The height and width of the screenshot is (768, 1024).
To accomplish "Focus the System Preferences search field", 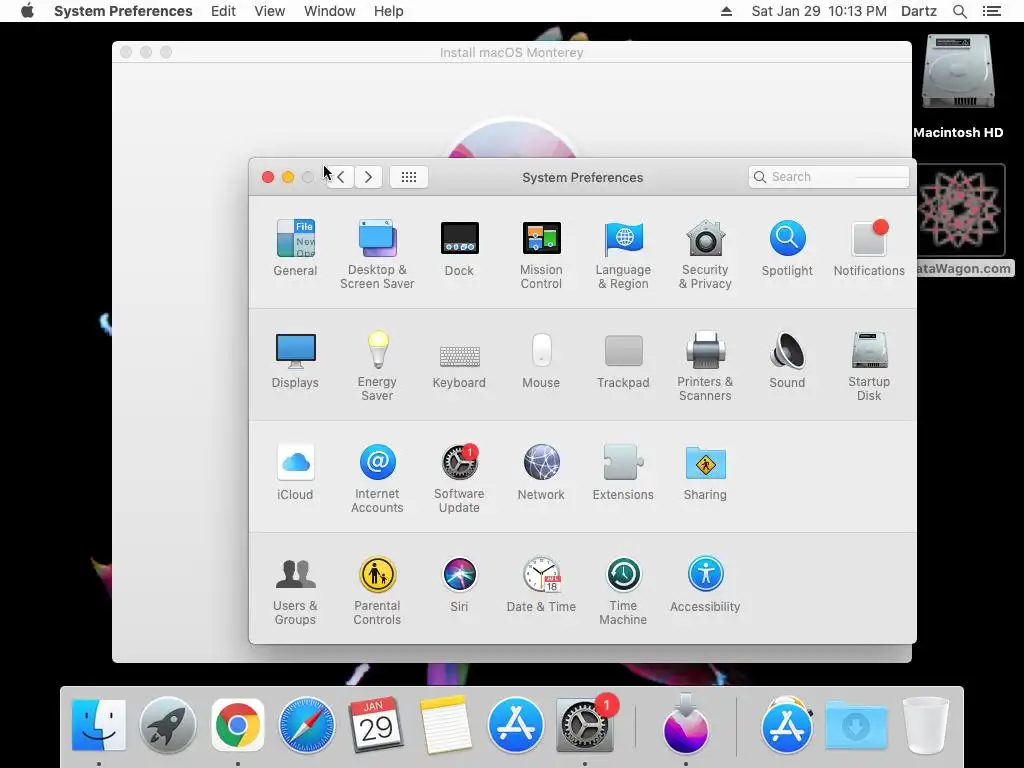I will [829, 177].
